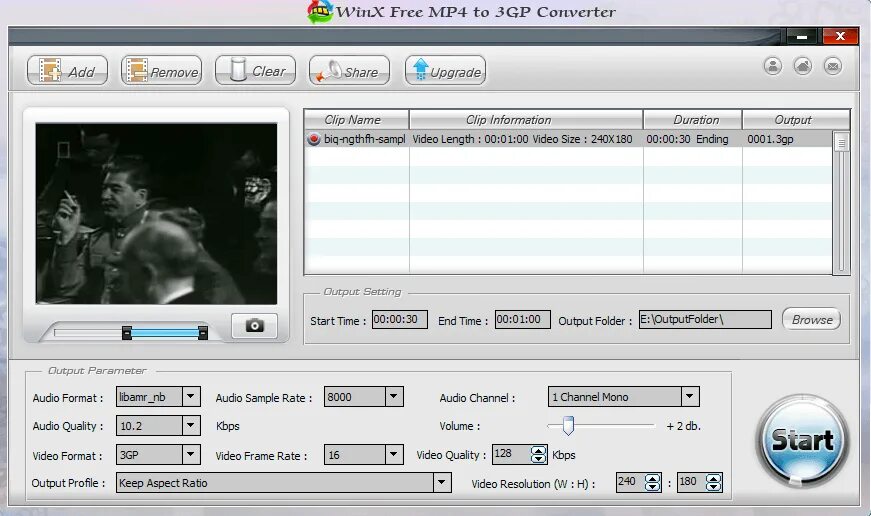Click the email envelope icon

tap(833, 66)
